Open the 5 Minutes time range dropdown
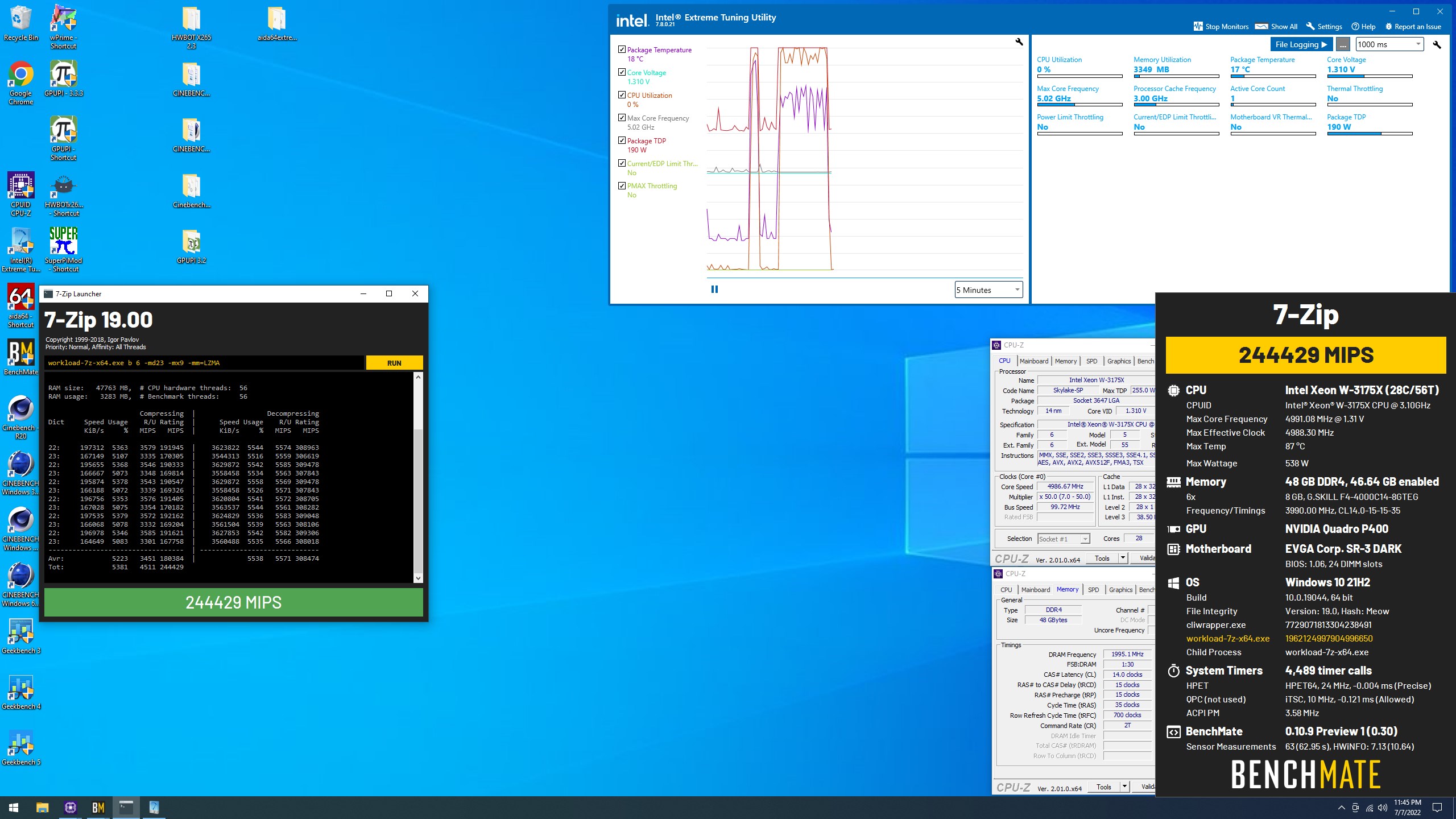1456x819 pixels. point(988,290)
